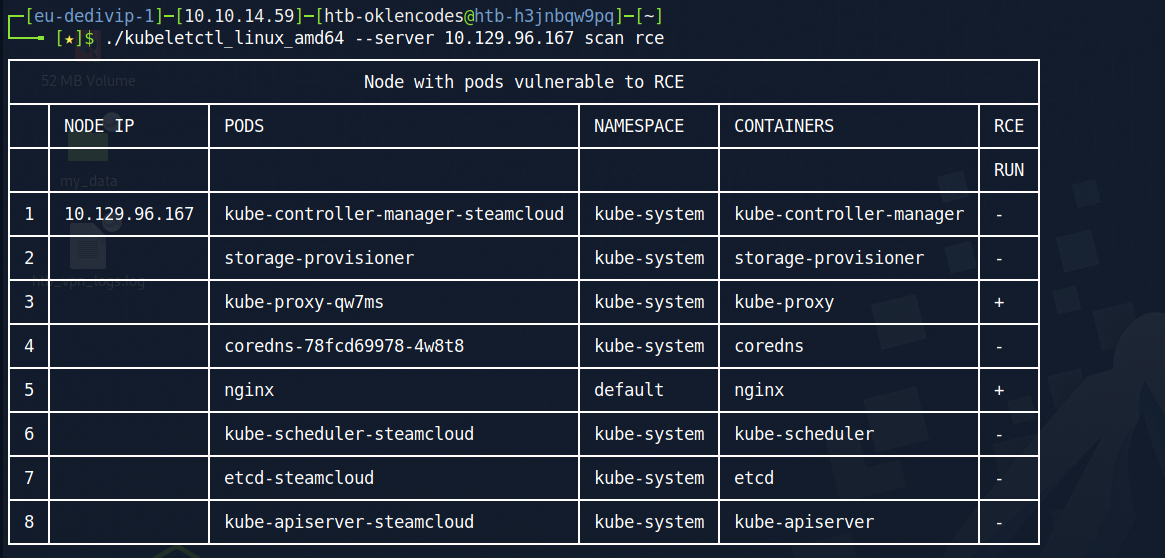Click the CONTAINERS column header
The height and width of the screenshot is (558, 1165).
[784, 126]
